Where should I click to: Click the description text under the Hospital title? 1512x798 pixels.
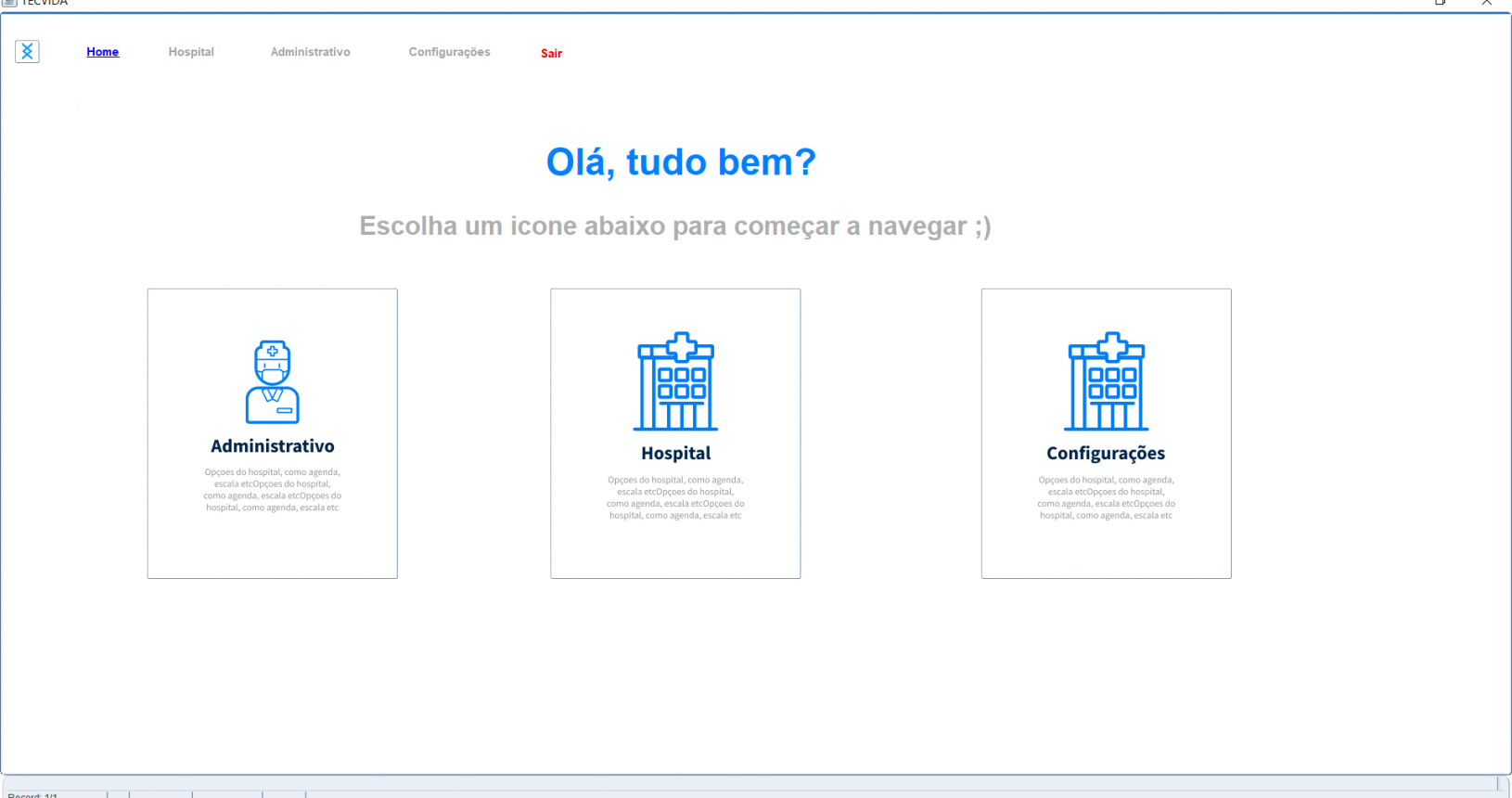675,498
